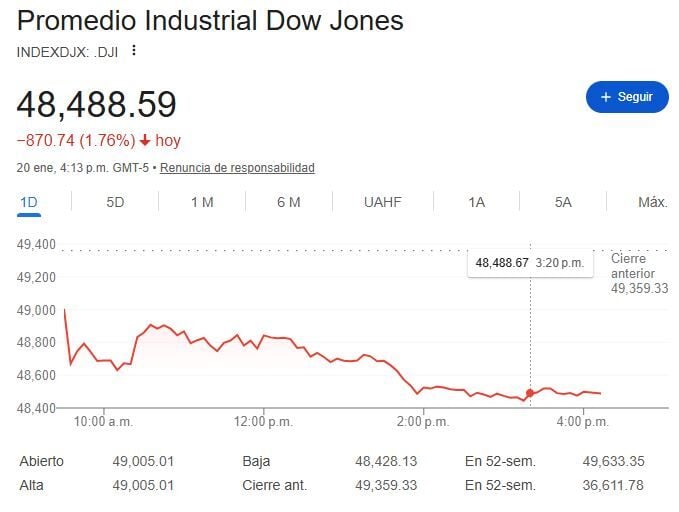Switch to the 5D time range tab
Viewport: 679px width, 512px height.
(x=115, y=202)
